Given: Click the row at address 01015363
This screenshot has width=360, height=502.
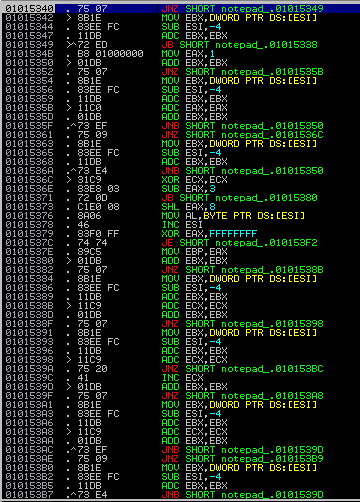Looking at the screenshot, I should 180,143.
